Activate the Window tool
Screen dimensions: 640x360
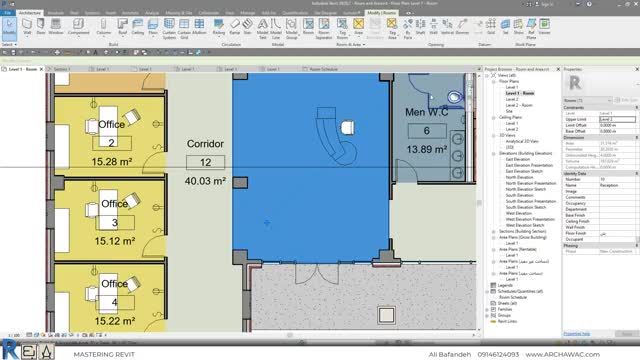click(x=56, y=27)
